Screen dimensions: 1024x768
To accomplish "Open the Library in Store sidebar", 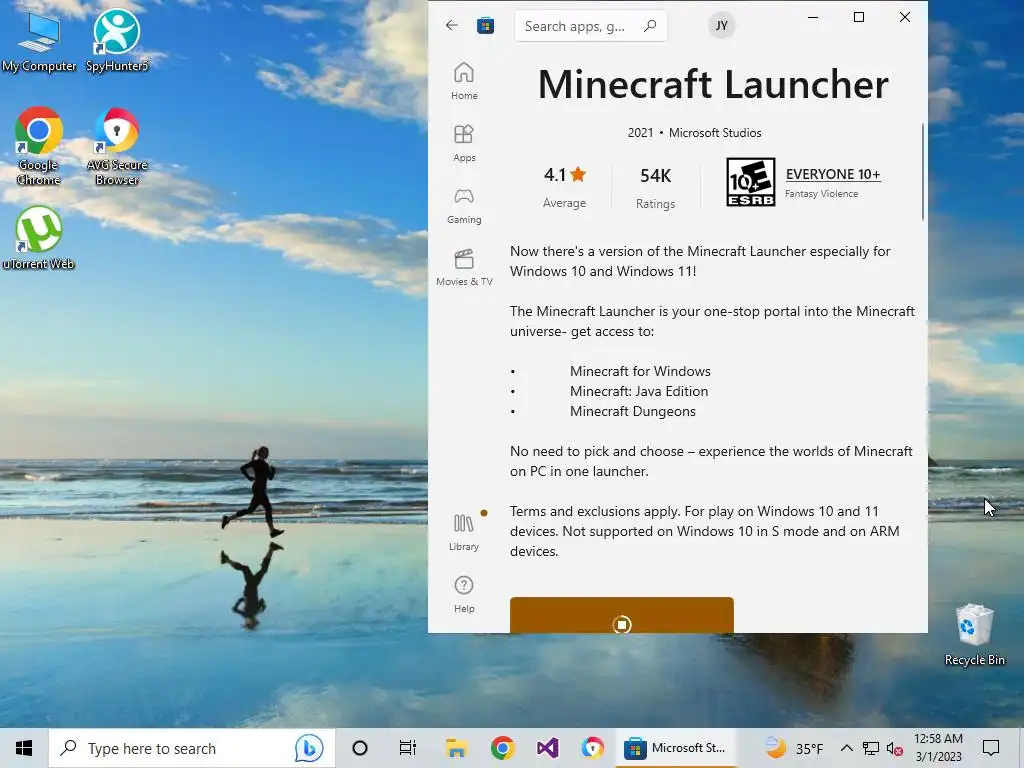I will point(464,532).
